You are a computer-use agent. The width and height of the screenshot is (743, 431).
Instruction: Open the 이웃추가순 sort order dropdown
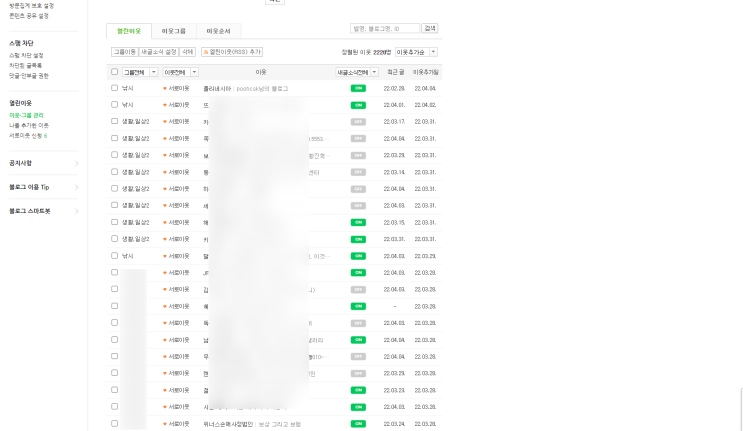(416, 52)
